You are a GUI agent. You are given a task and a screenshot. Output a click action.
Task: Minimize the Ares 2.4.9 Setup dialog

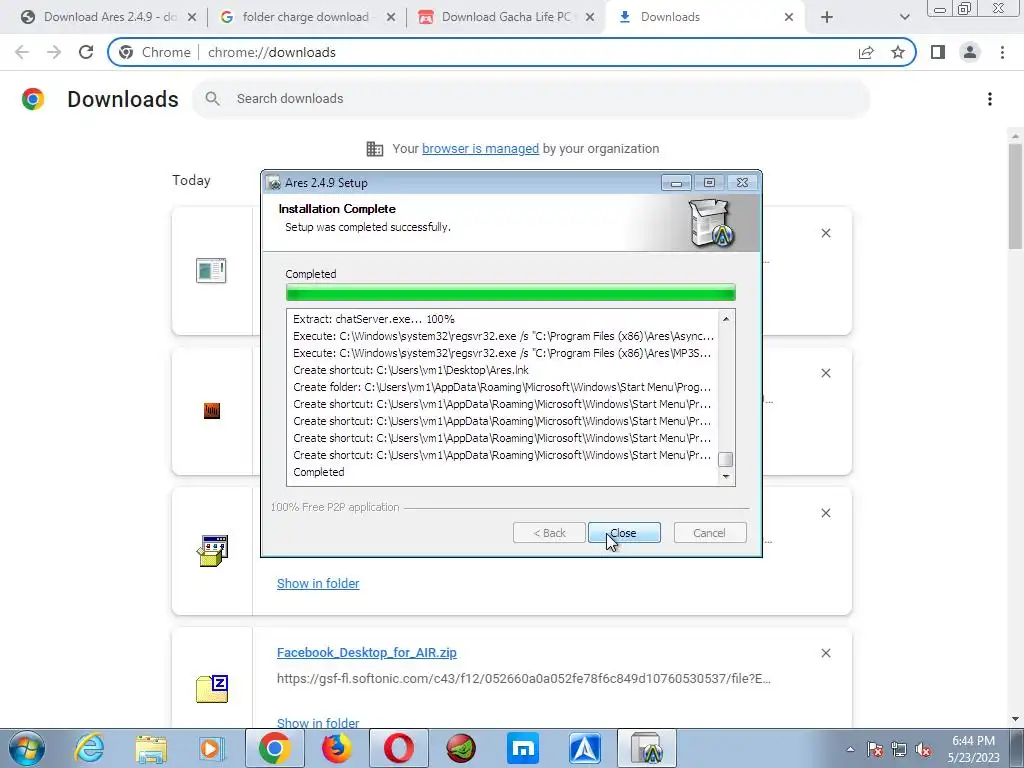pos(676,183)
